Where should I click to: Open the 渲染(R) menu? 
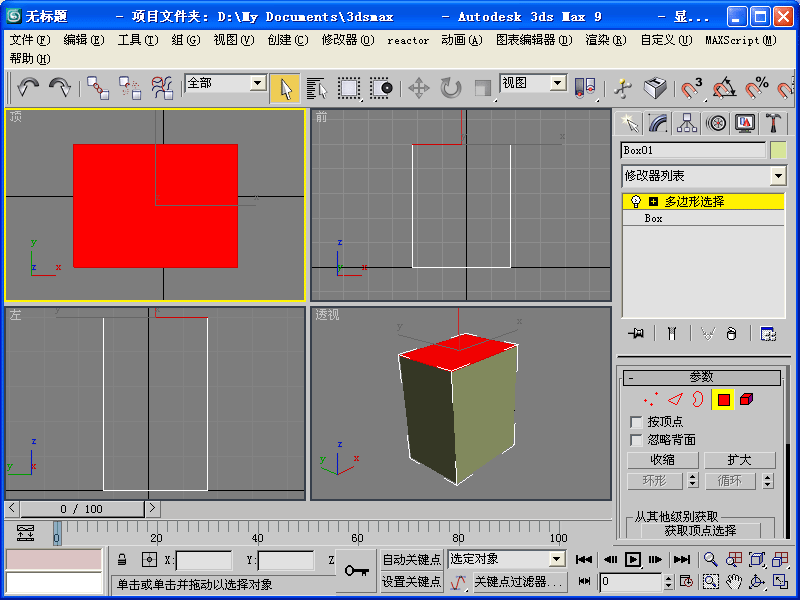605,40
